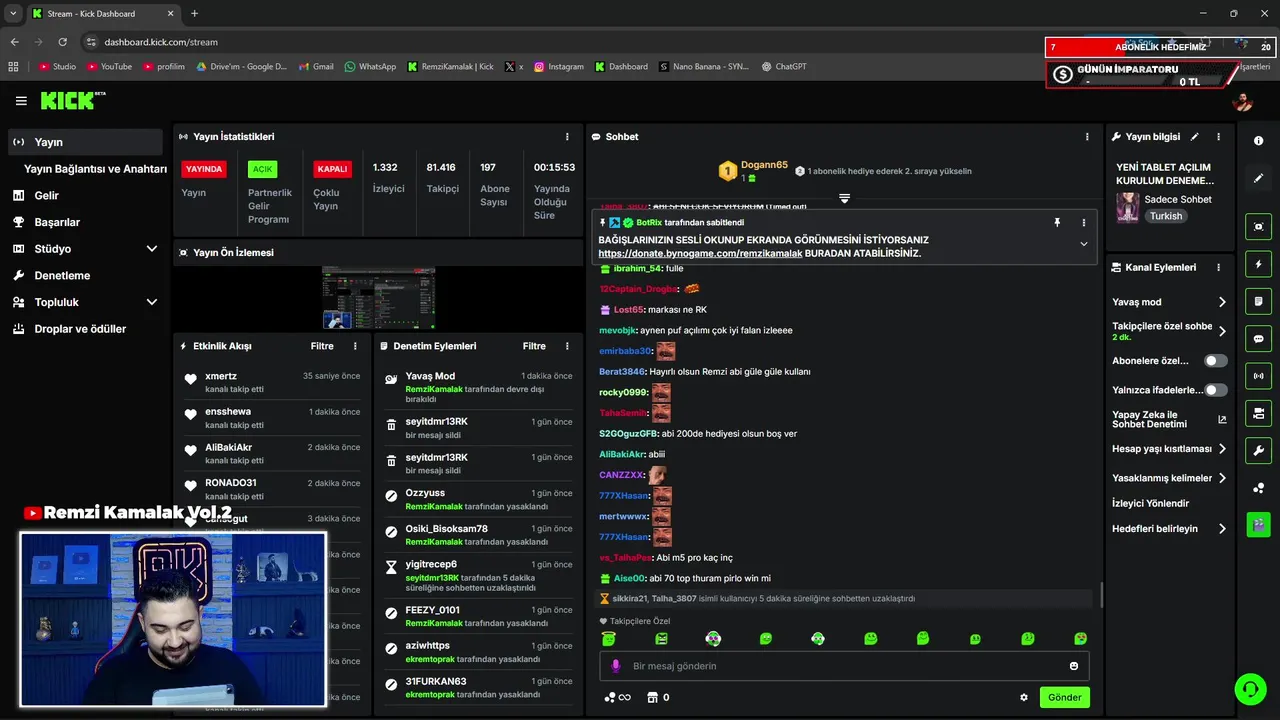The image size is (1280, 720).
Task: Click the pencil edit icon in right toolbar
Action: pyautogui.click(x=1258, y=178)
